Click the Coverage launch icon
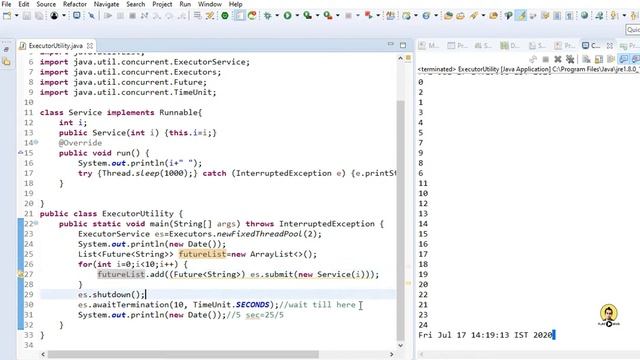Screen dimensions: 640x360 point(308,16)
